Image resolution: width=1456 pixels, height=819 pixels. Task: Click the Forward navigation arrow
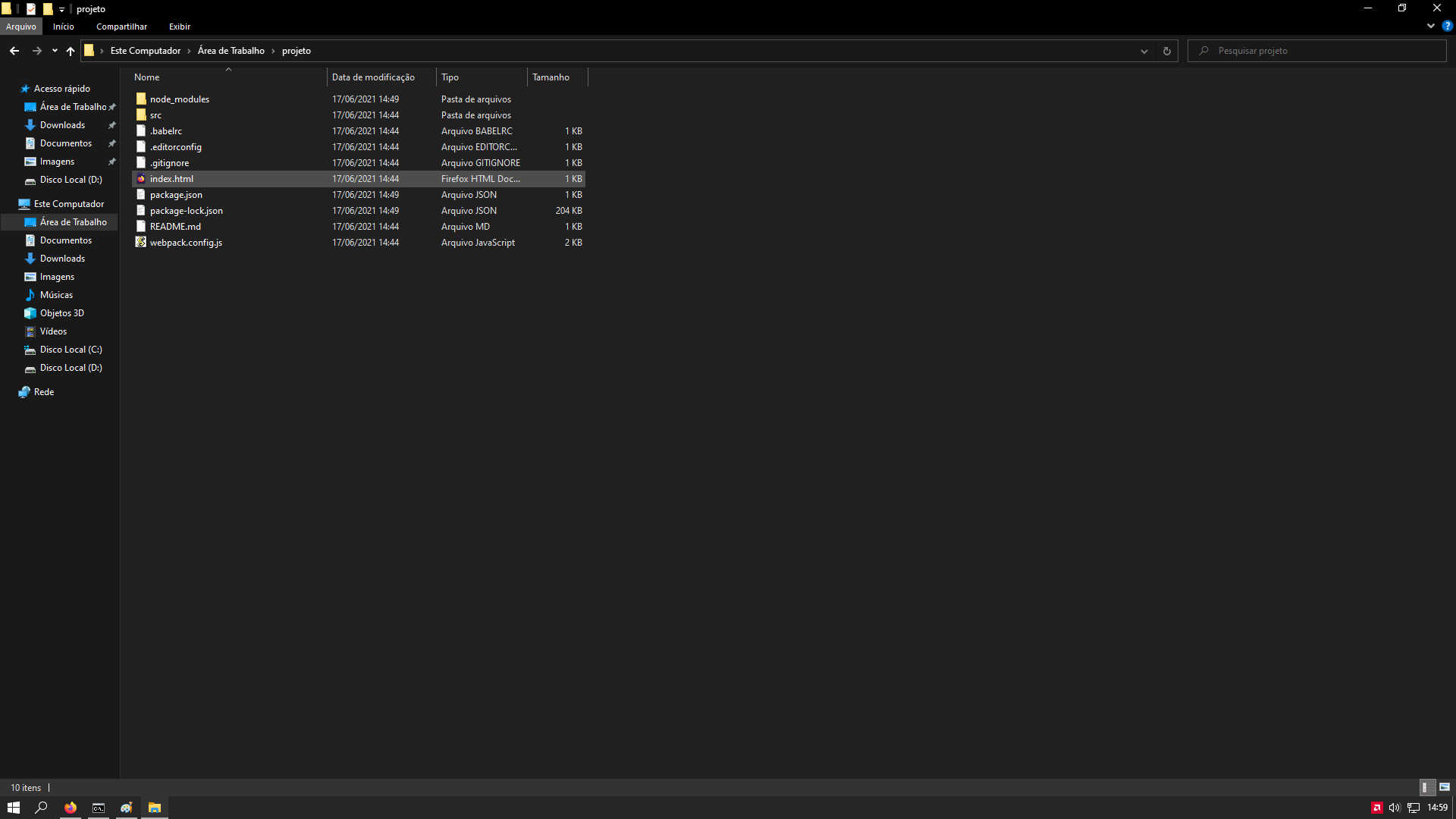(x=36, y=51)
